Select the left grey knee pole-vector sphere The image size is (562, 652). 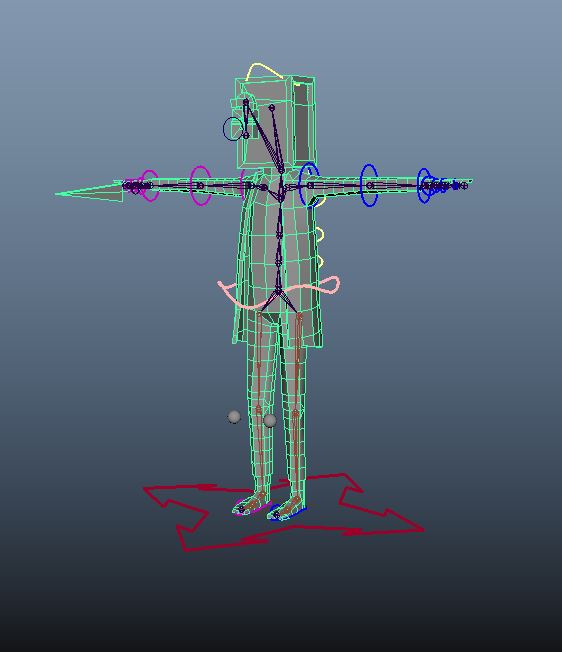(x=234, y=417)
